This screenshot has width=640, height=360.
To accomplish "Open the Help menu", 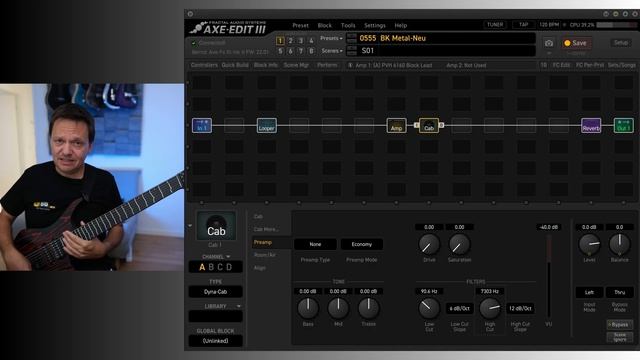I will click(x=401, y=25).
